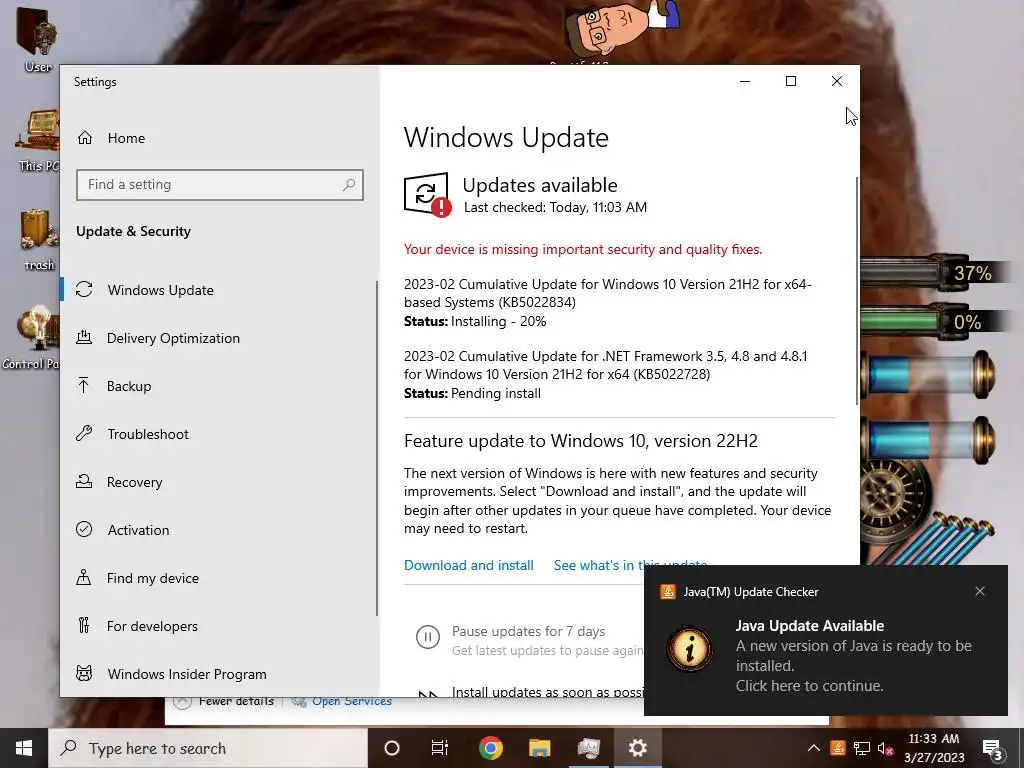The height and width of the screenshot is (768, 1024).
Task: Click the Find my device icon
Action: pos(84,577)
